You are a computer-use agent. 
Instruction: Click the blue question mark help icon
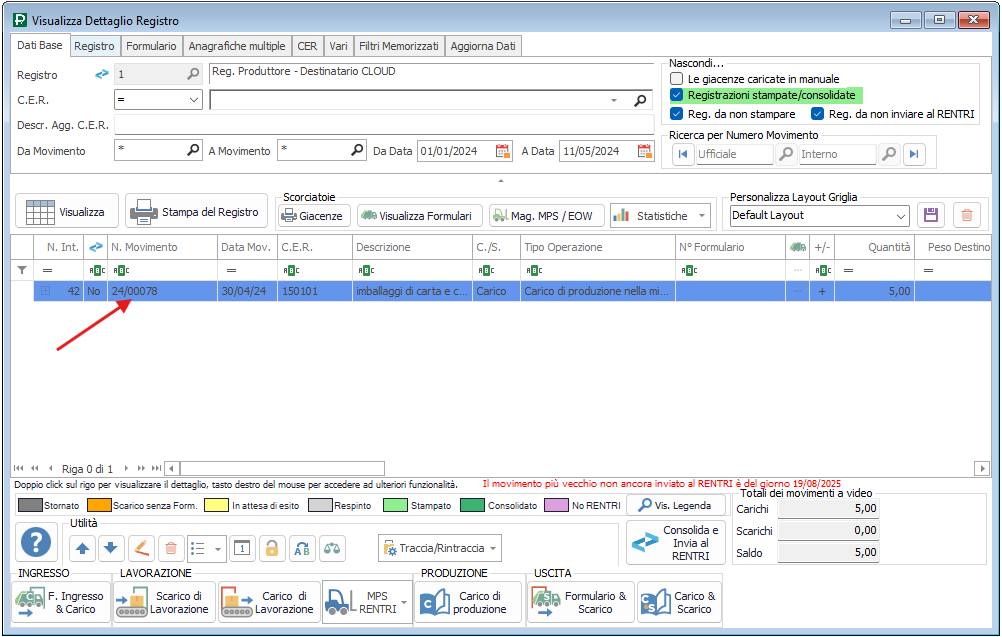point(36,543)
